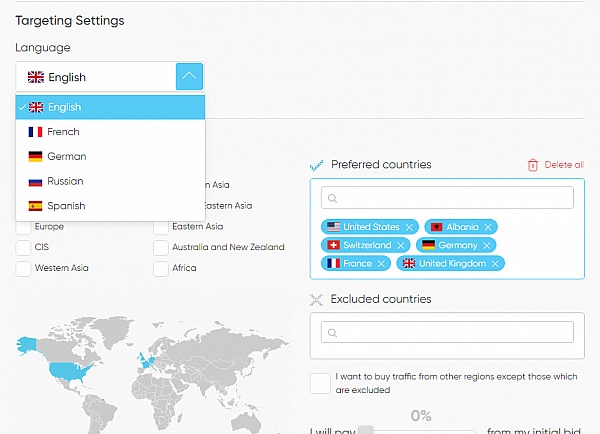Screen dimensions: 600x434
Task: Remove Switzerland tag with its X icon
Action: pyautogui.click(x=401, y=245)
